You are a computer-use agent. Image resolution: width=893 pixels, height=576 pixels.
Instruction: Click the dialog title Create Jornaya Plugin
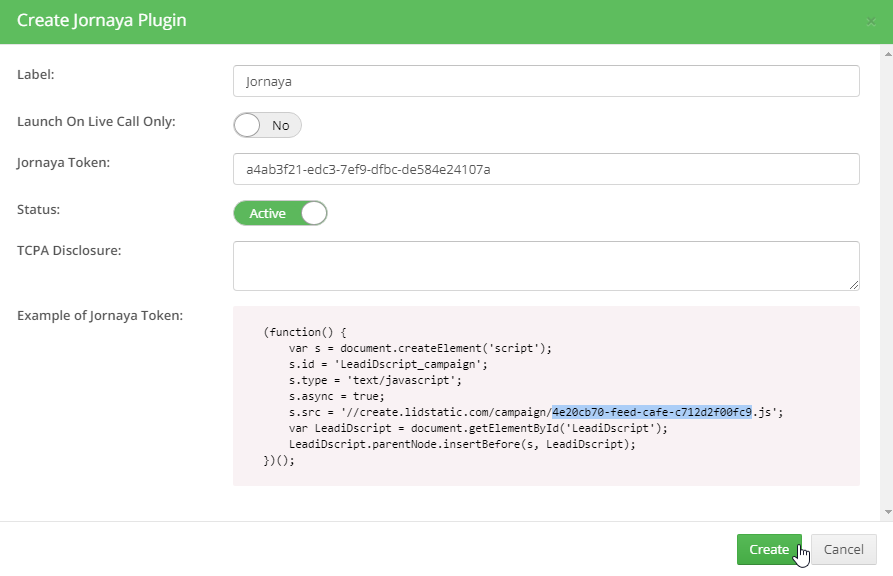[x=101, y=20]
